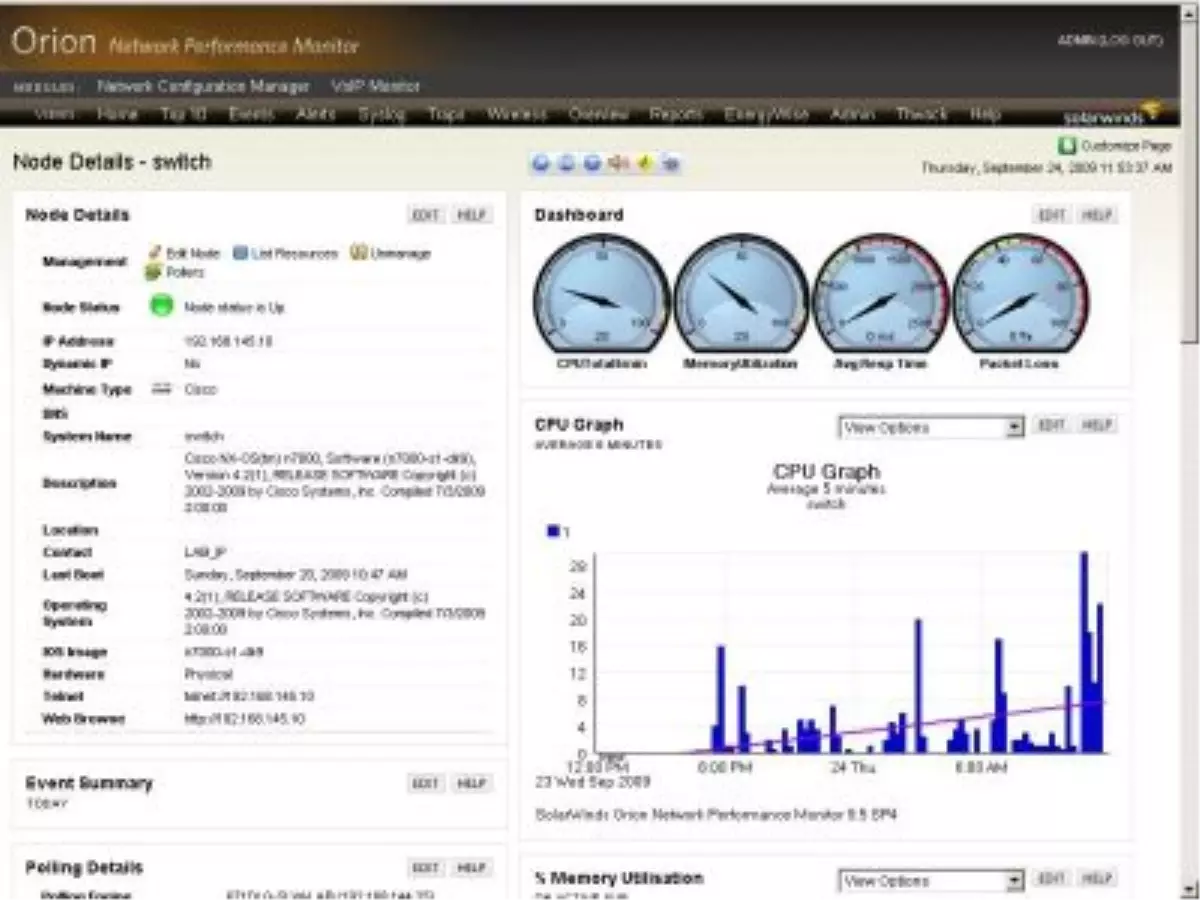Click the first blue globe export icon
Image resolution: width=1200 pixels, height=900 pixels.
(x=540, y=163)
